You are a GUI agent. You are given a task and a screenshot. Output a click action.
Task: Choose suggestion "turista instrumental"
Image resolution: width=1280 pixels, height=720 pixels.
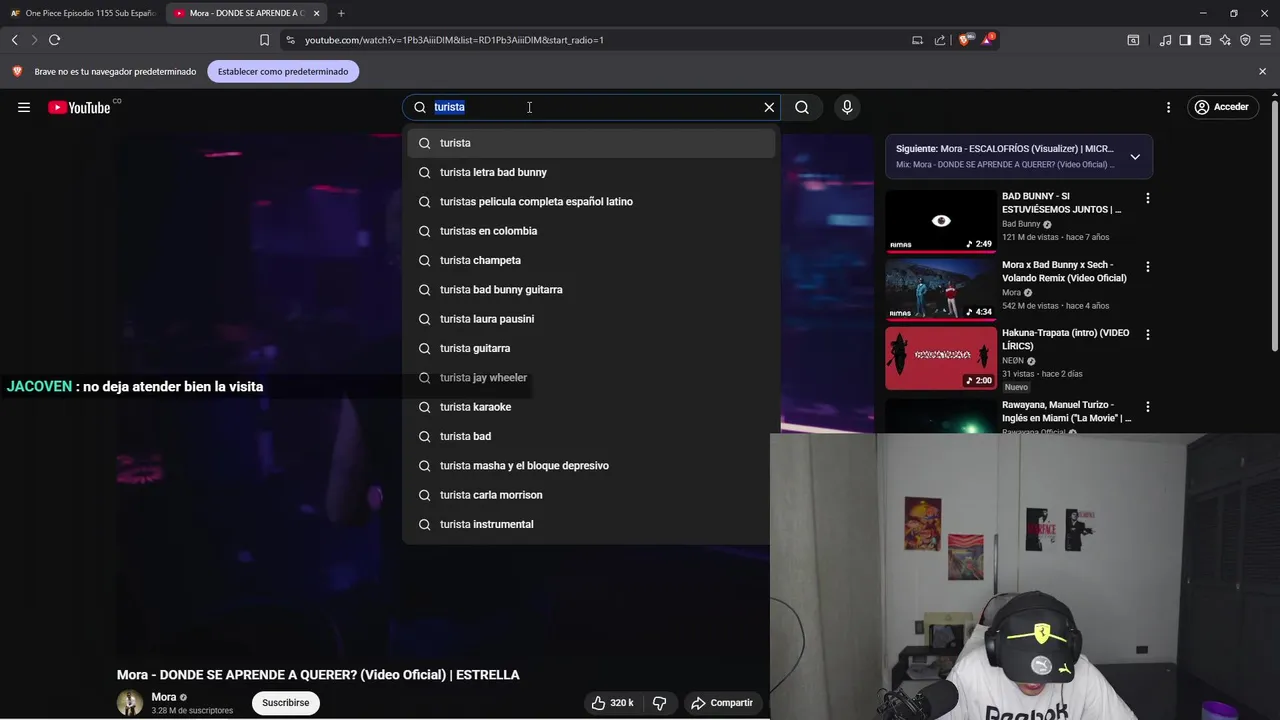pyautogui.click(x=591, y=524)
